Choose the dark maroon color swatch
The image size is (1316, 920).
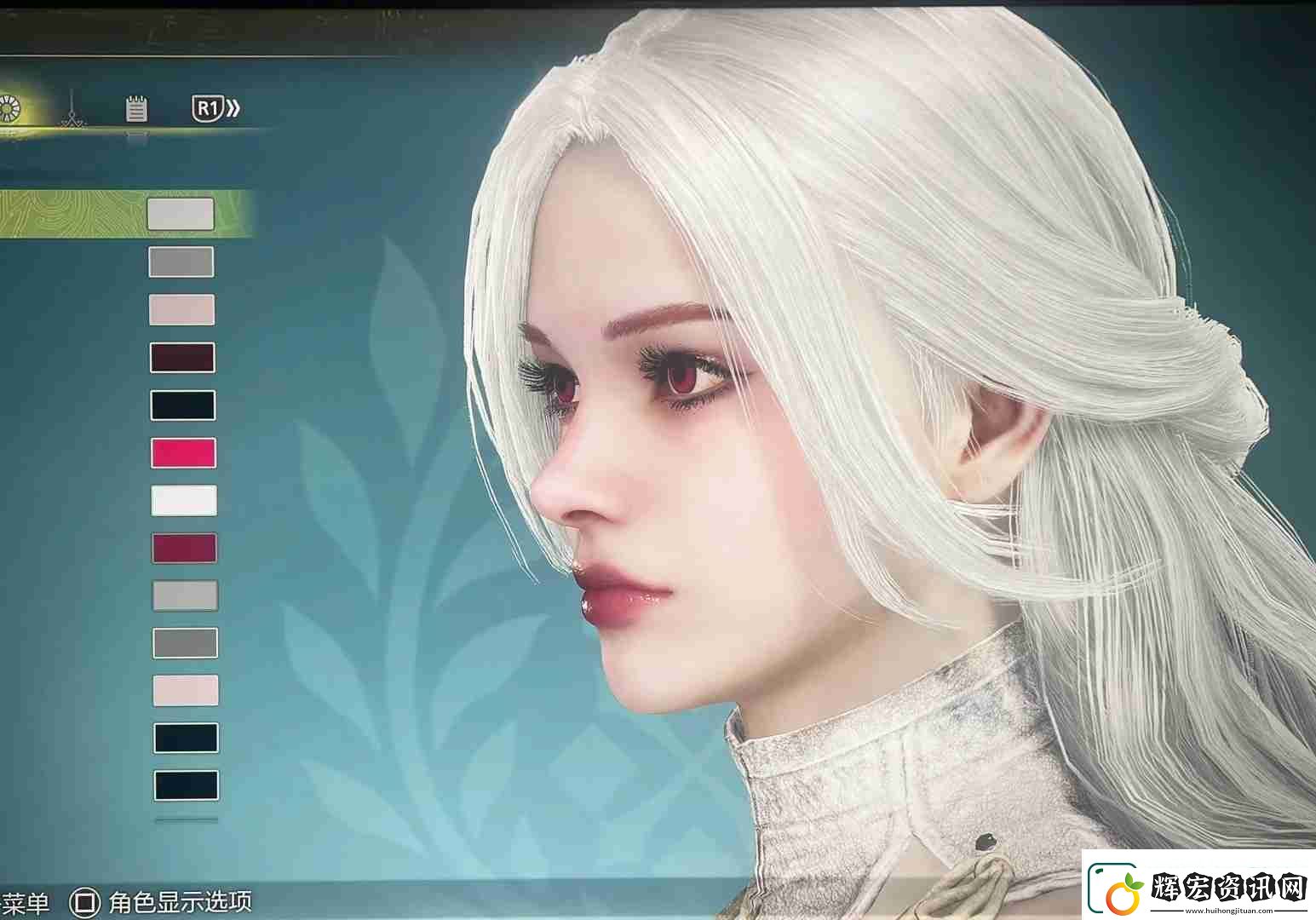(x=182, y=358)
